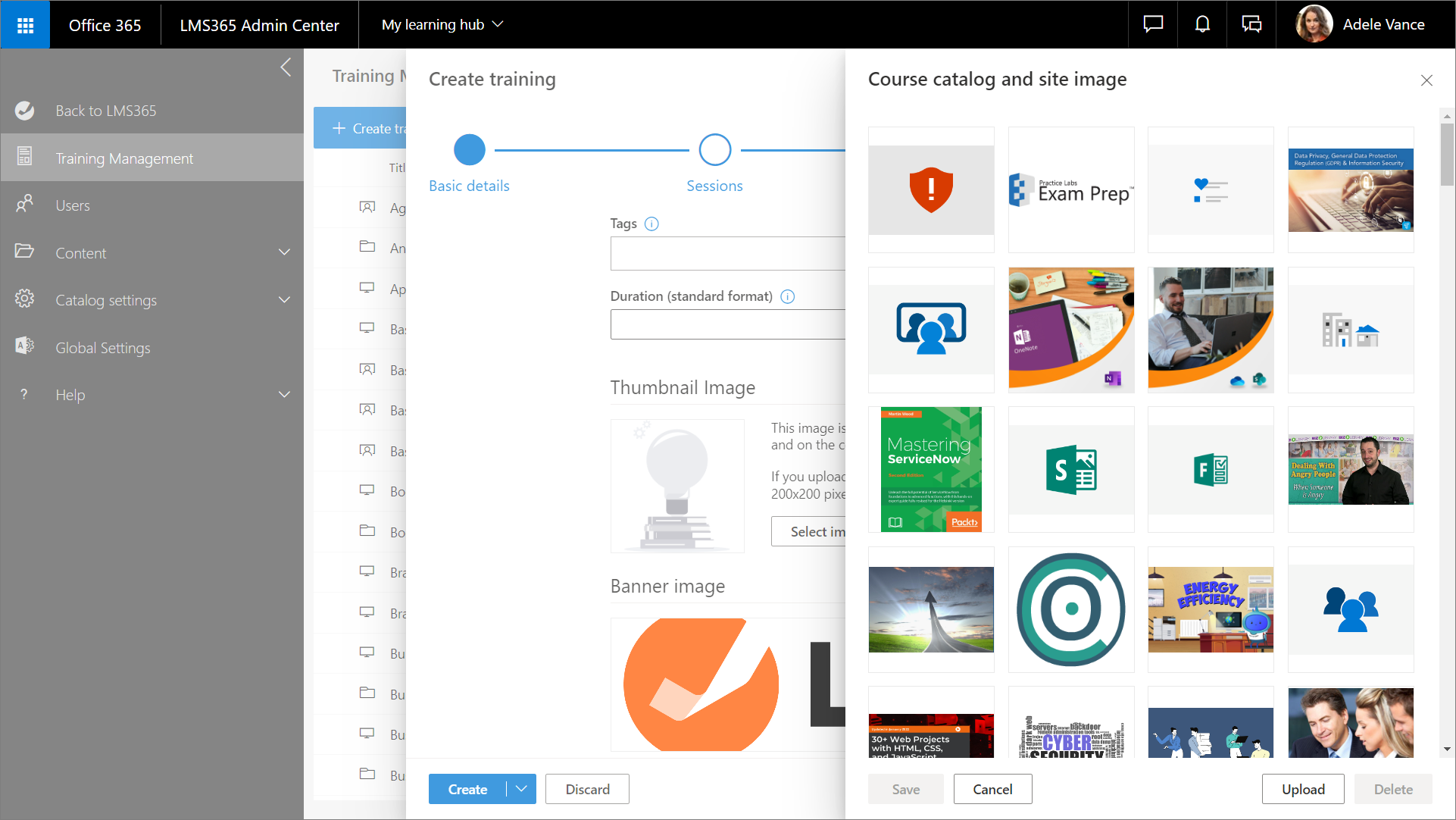
Task: Click the Duration standard format field
Action: coord(727,324)
